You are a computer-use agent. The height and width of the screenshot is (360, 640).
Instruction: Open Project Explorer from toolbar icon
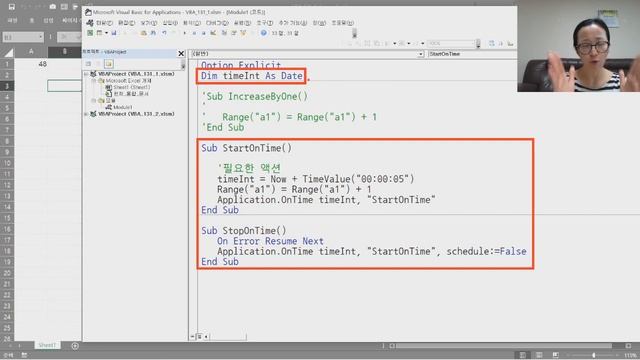pyautogui.click(x=224, y=33)
